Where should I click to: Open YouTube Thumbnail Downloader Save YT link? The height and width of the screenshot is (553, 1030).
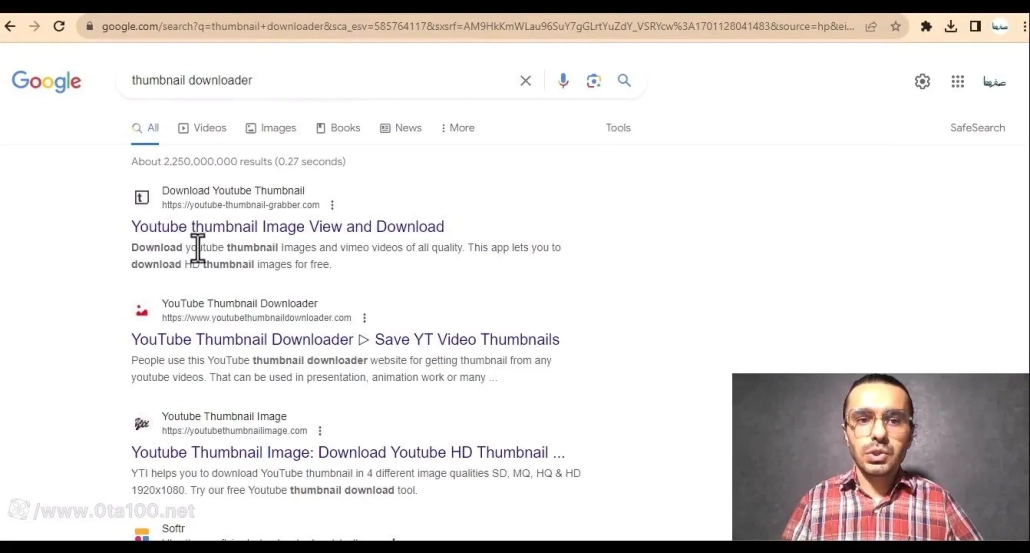click(346, 340)
